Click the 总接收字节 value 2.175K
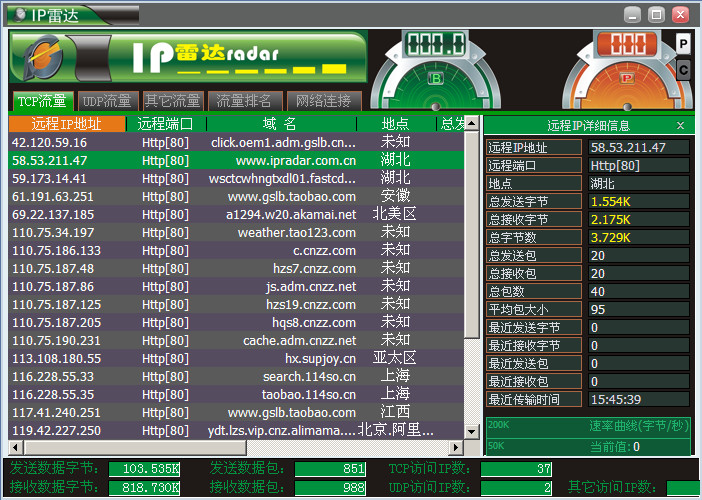The width and height of the screenshot is (702, 500). click(x=639, y=220)
